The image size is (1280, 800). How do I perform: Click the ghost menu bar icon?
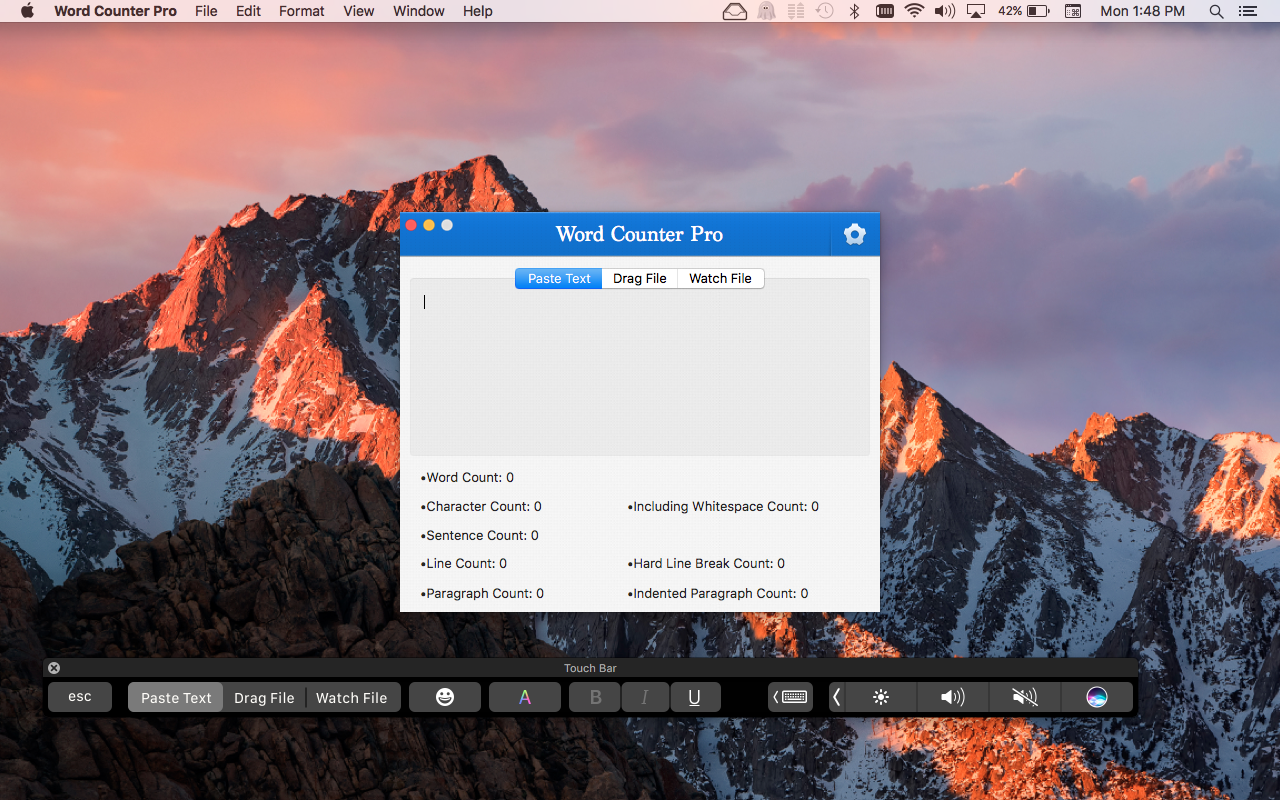766,11
